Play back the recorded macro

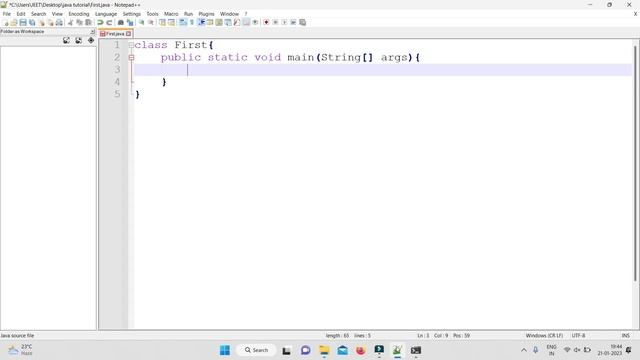click(284, 22)
